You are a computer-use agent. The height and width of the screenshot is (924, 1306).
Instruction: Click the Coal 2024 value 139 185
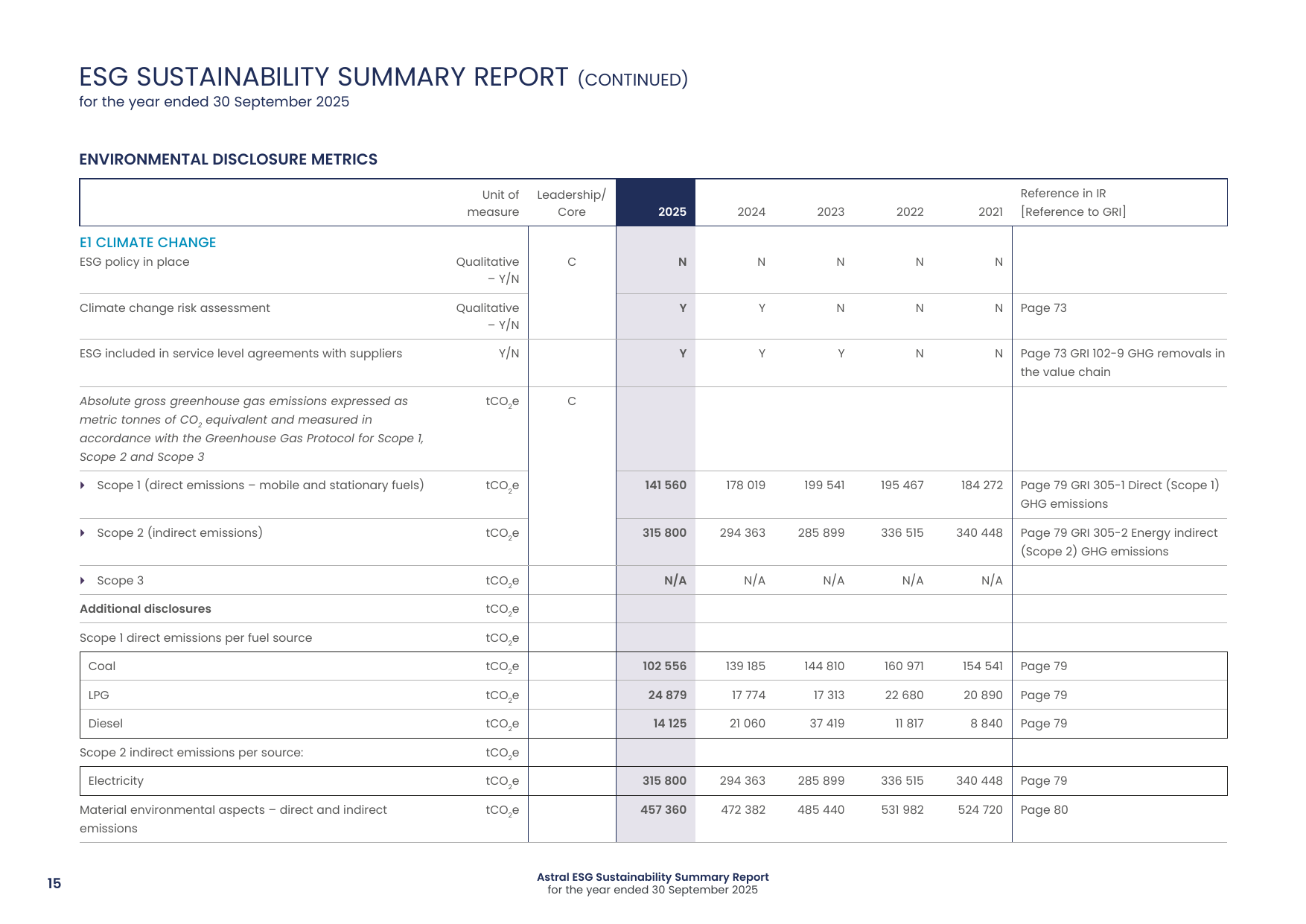[x=745, y=666]
